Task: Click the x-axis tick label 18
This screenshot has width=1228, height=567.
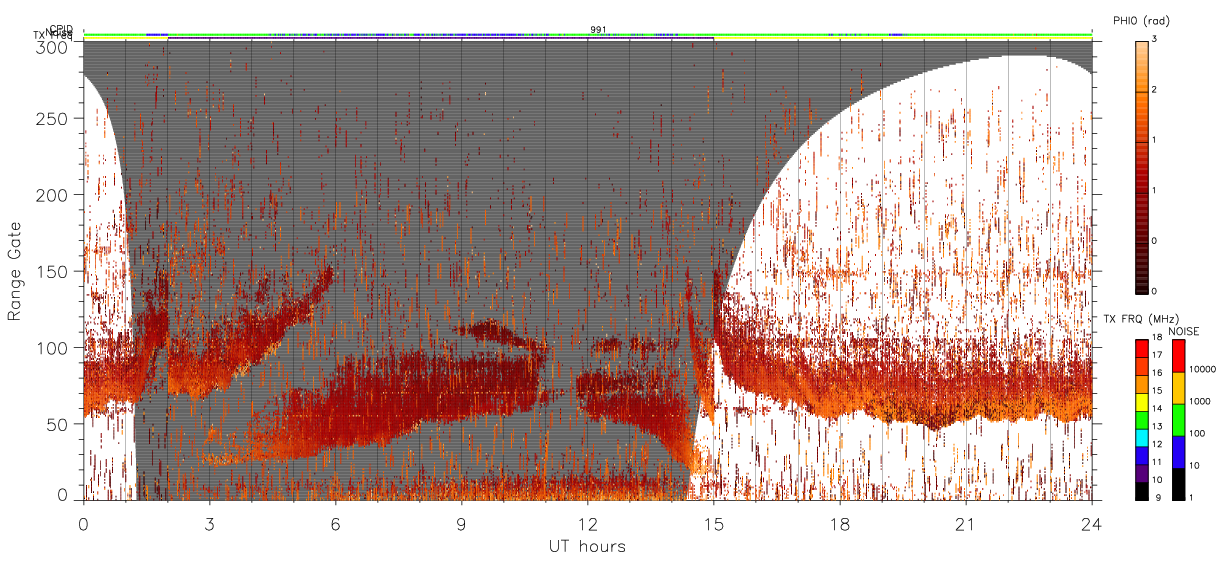Action: click(x=839, y=524)
